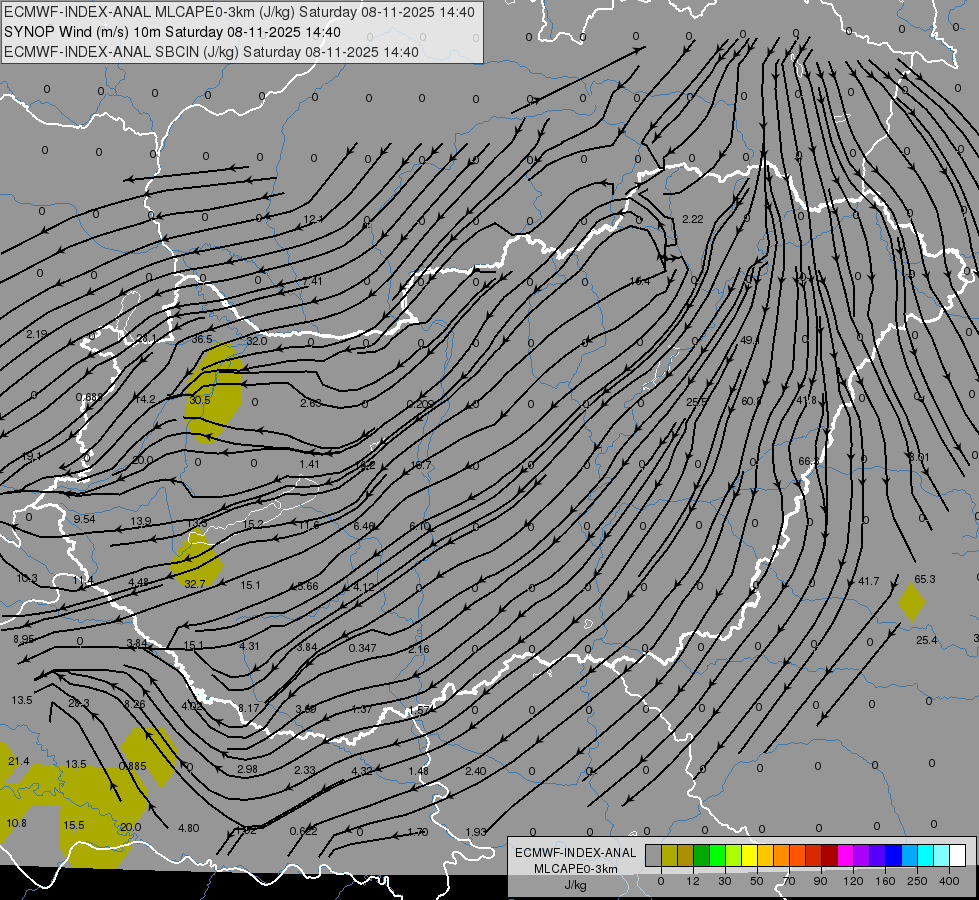The width and height of the screenshot is (979, 900).
Task: Click the 250 tick label on the legend
Action: pos(917,881)
